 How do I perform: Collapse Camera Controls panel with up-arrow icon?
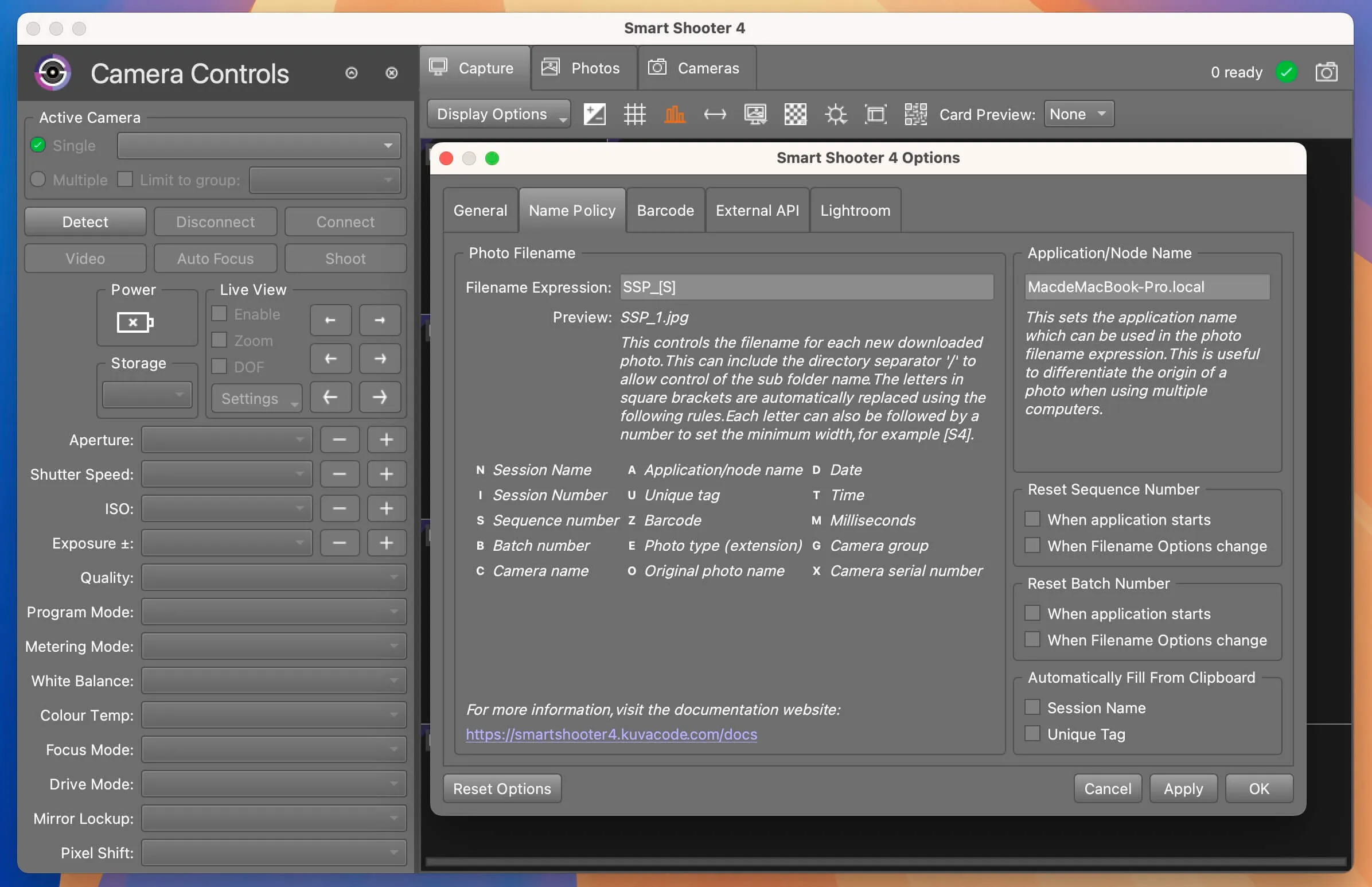coord(351,72)
